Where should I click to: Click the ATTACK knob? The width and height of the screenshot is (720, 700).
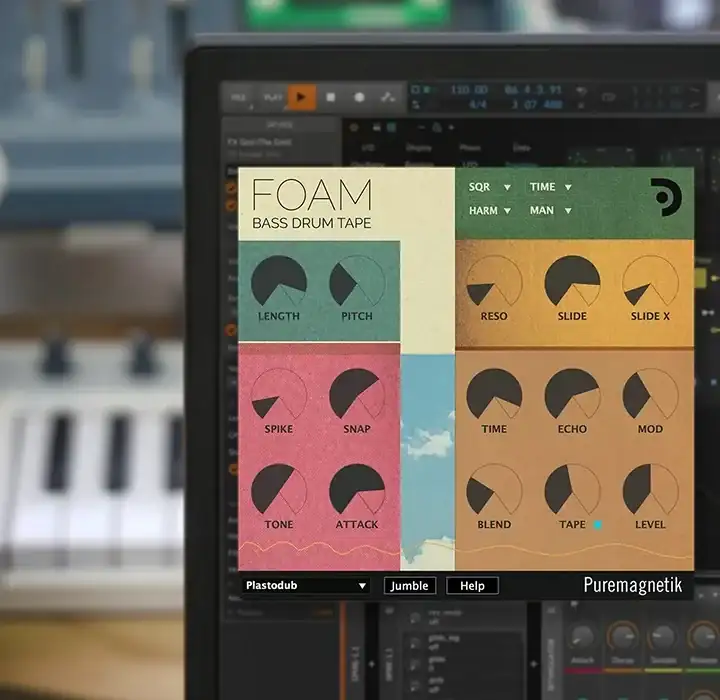(357, 491)
